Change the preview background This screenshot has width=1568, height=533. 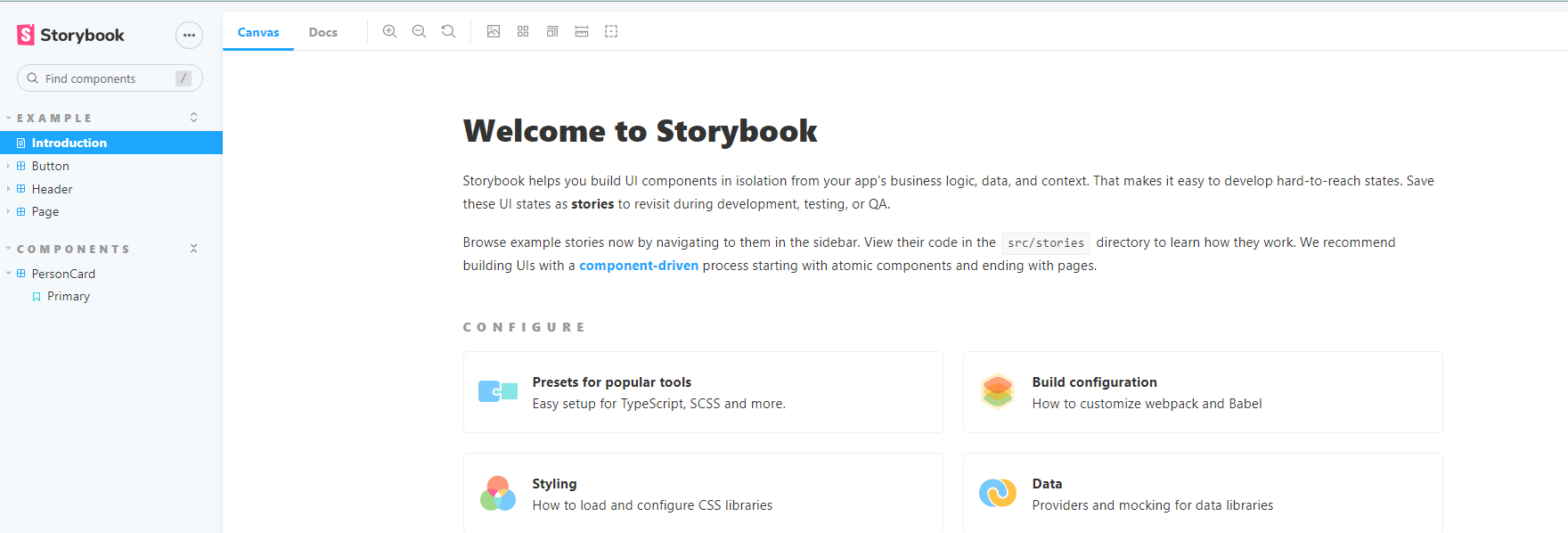click(494, 31)
